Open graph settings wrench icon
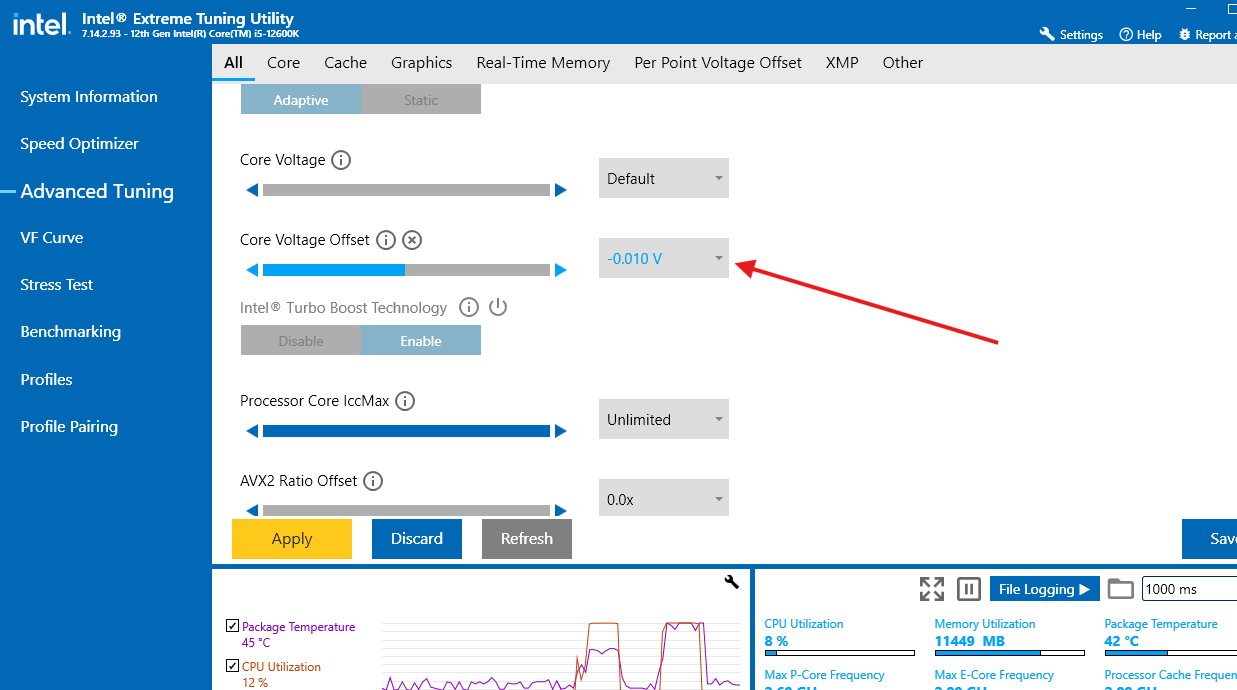The width and height of the screenshot is (1237, 690). coord(731,582)
